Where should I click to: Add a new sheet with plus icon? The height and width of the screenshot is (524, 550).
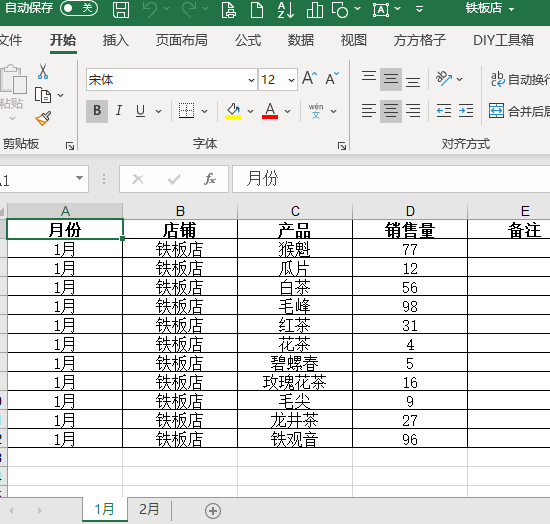pyautogui.click(x=213, y=511)
